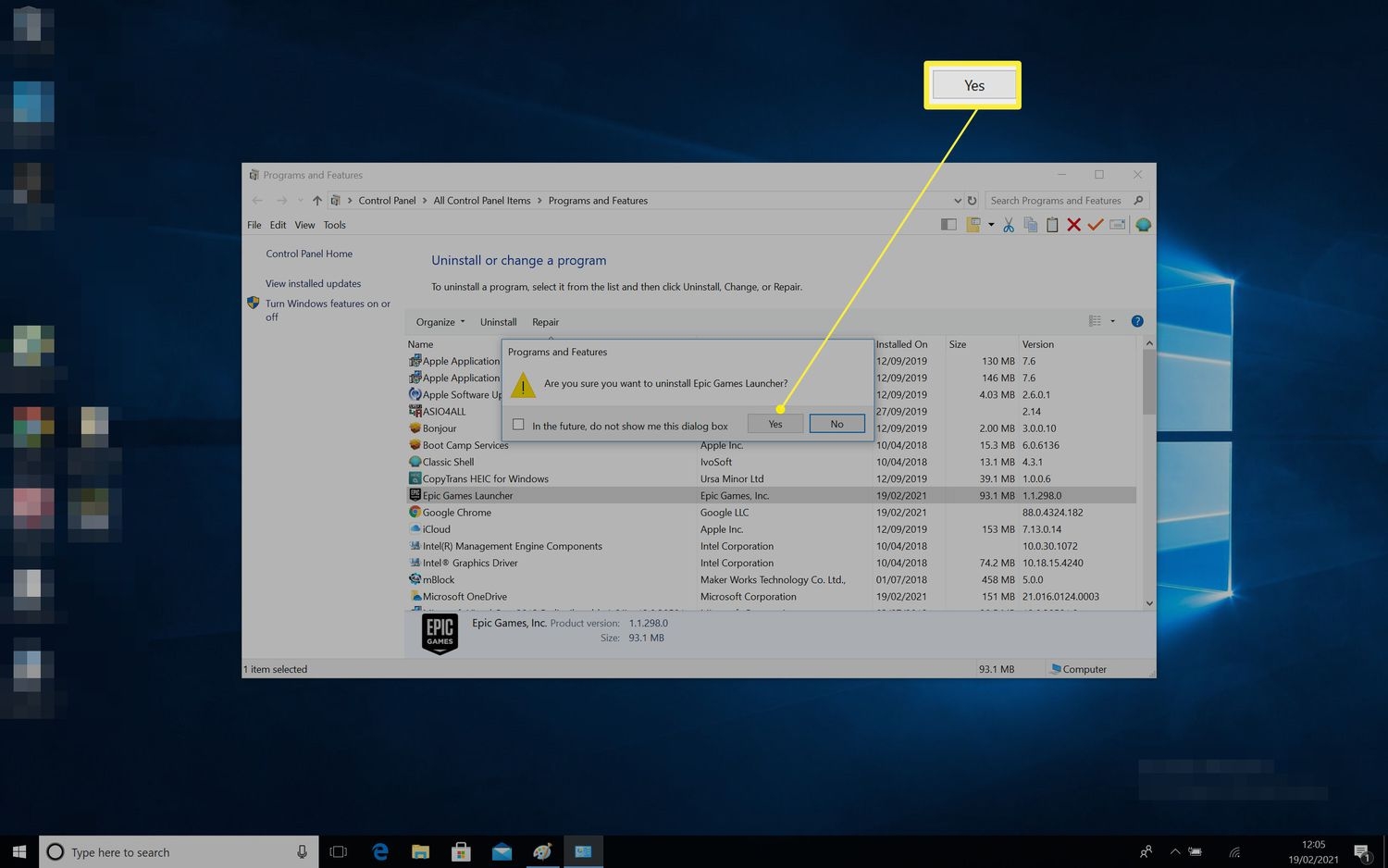
Task: Click the copy icon in the toolbar
Action: [1030, 225]
